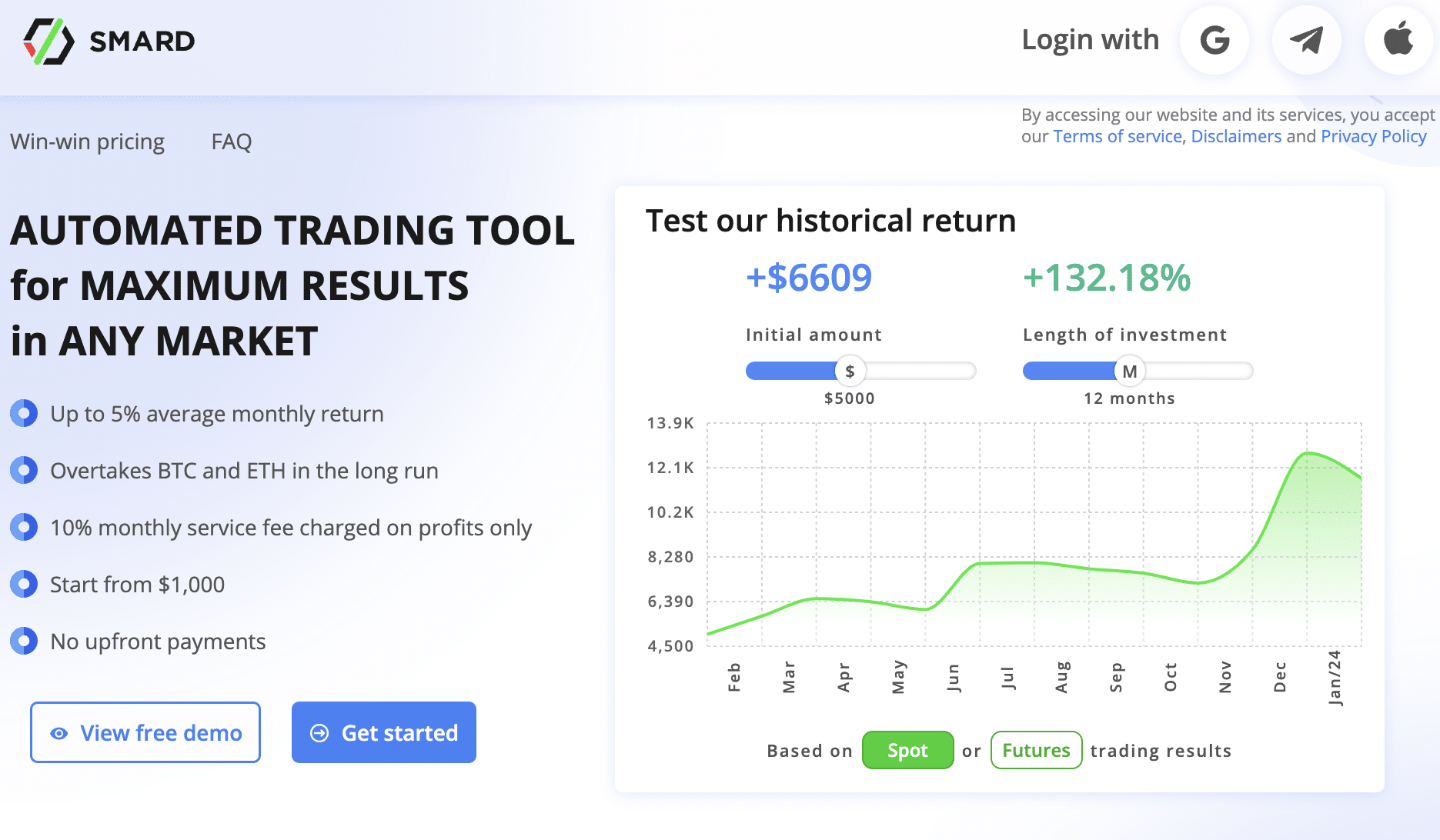Open the Disclaimers link

[1236, 136]
